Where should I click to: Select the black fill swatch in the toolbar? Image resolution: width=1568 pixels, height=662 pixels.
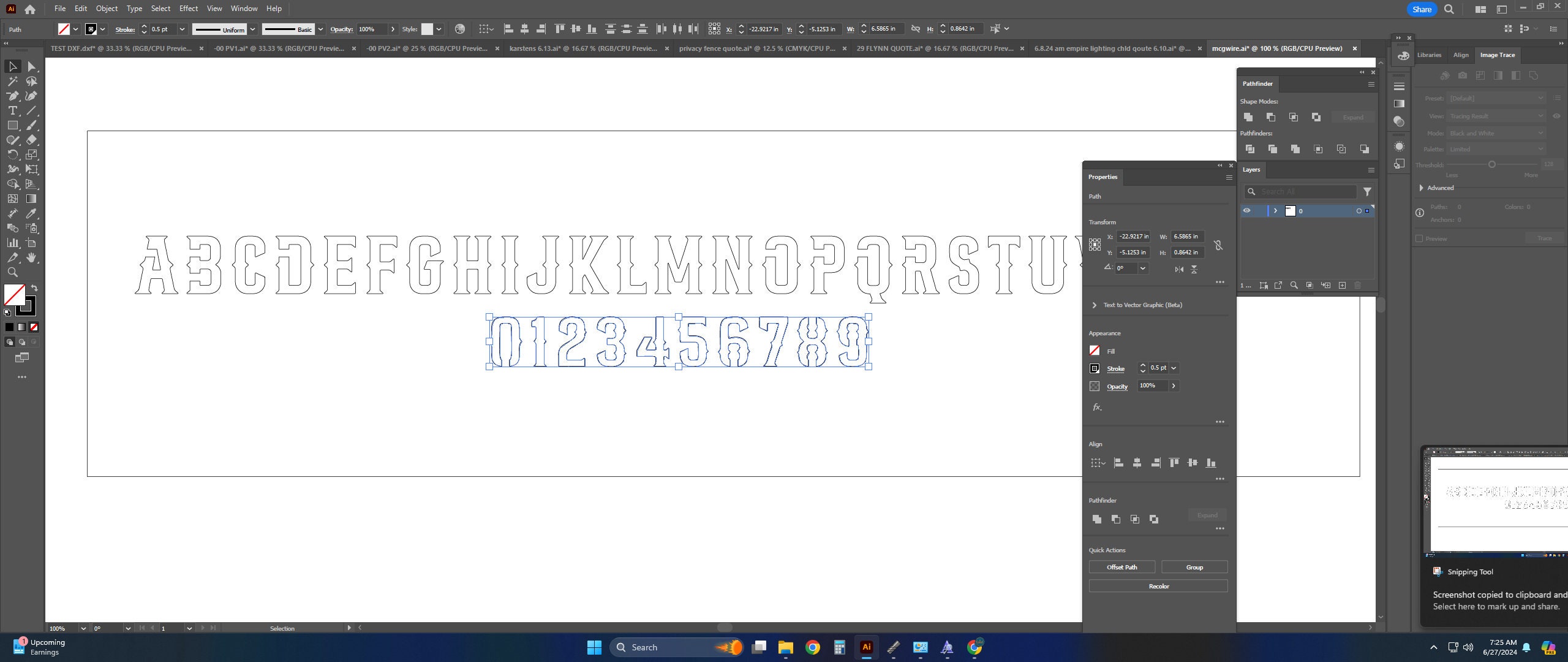[9, 327]
